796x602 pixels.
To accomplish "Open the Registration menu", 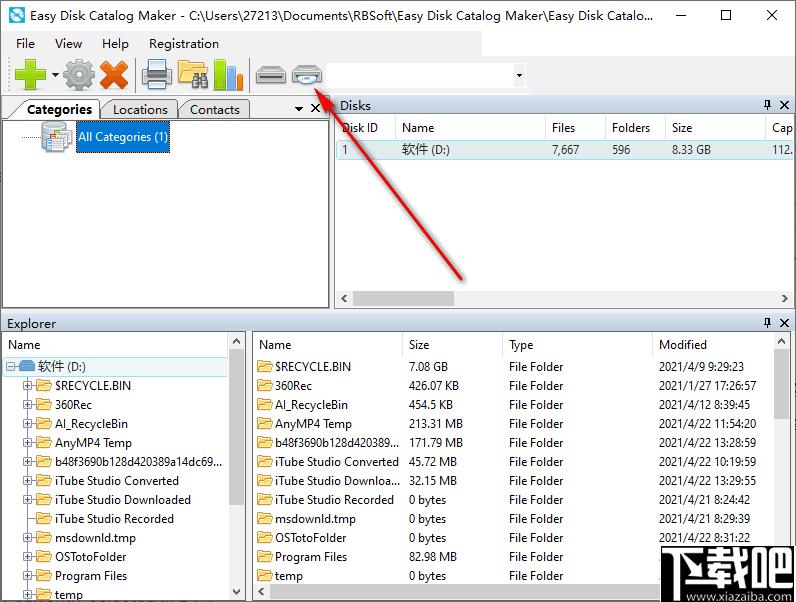I will (x=184, y=44).
